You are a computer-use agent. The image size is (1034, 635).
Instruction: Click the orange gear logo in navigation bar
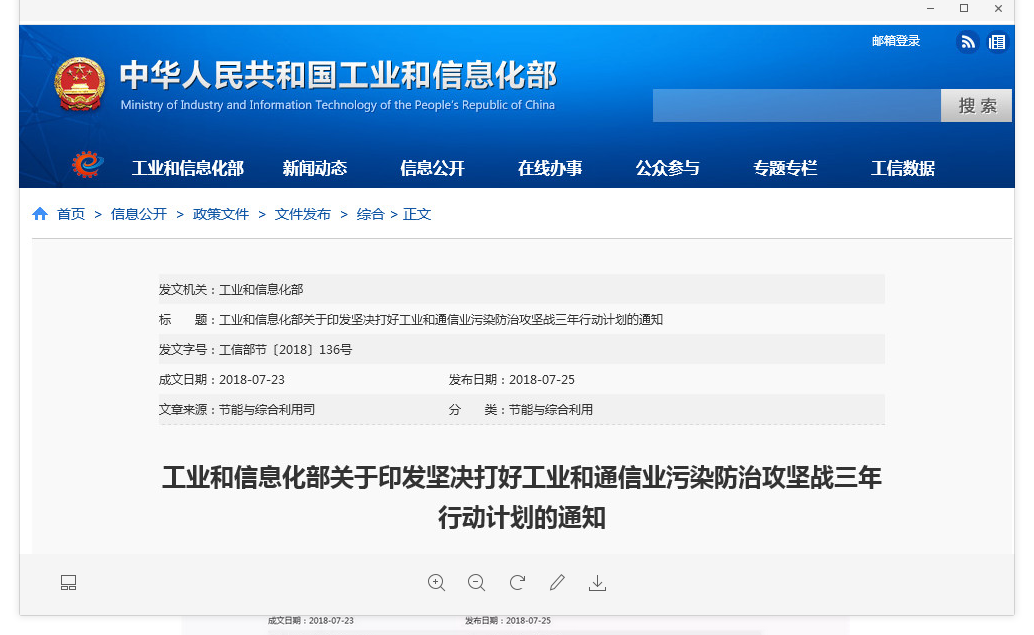[88, 164]
